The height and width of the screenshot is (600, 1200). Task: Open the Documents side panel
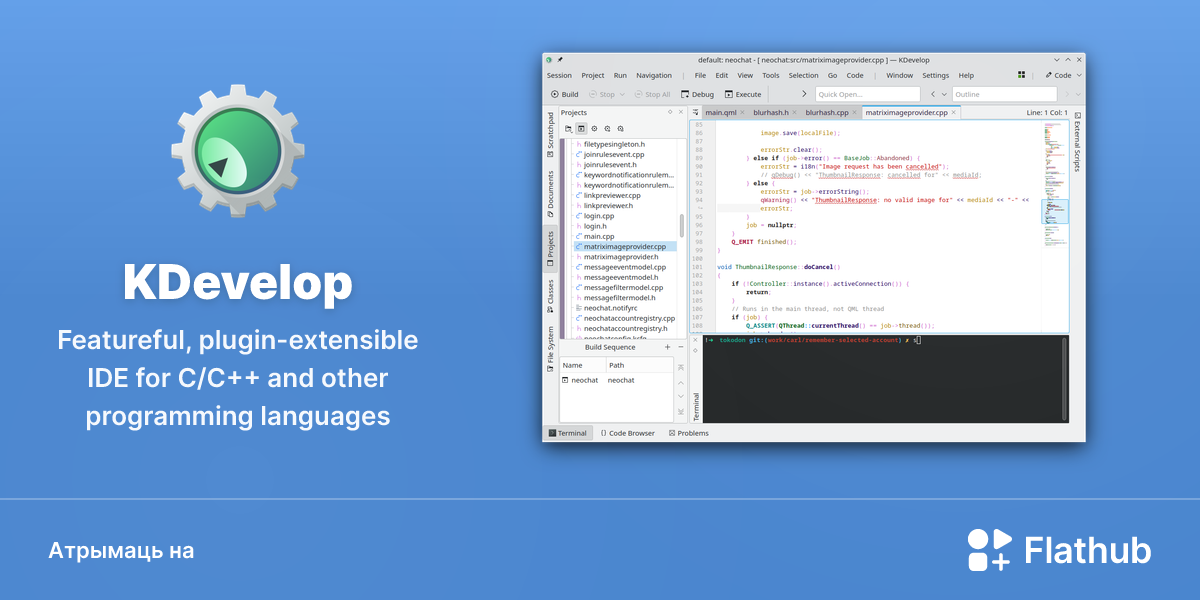[x=550, y=193]
